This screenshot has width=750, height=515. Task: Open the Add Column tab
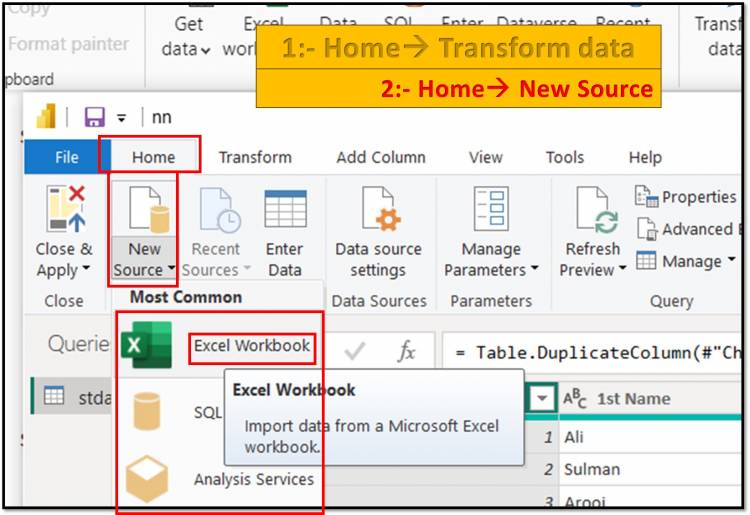click(x=381, y=157)
